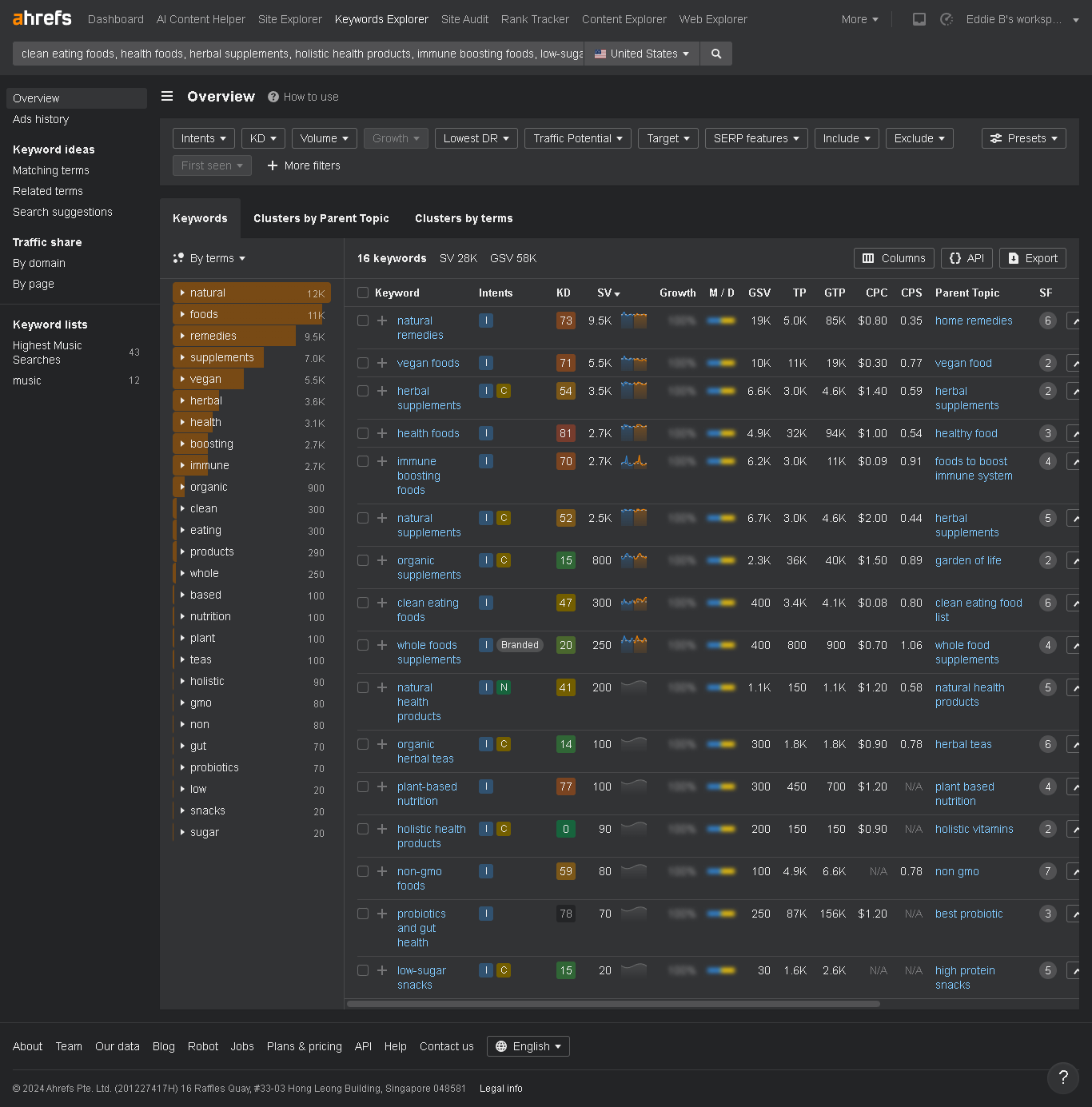This screenshot has height=1107, width=1092.
Task: Check the low-sugar snacks row checkbox
Action: point(363,970)
